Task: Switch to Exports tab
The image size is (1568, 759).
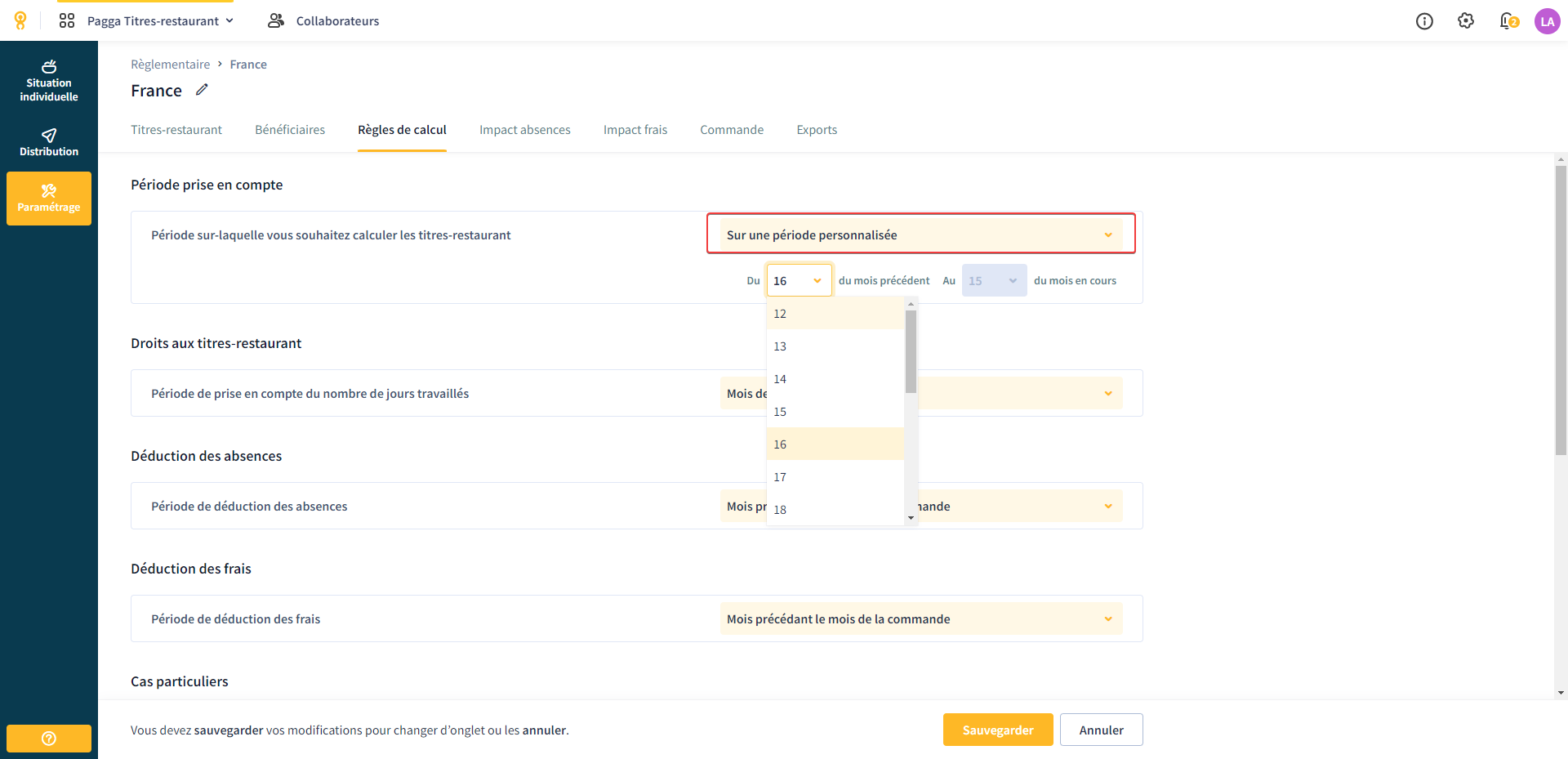Action: 817,130
